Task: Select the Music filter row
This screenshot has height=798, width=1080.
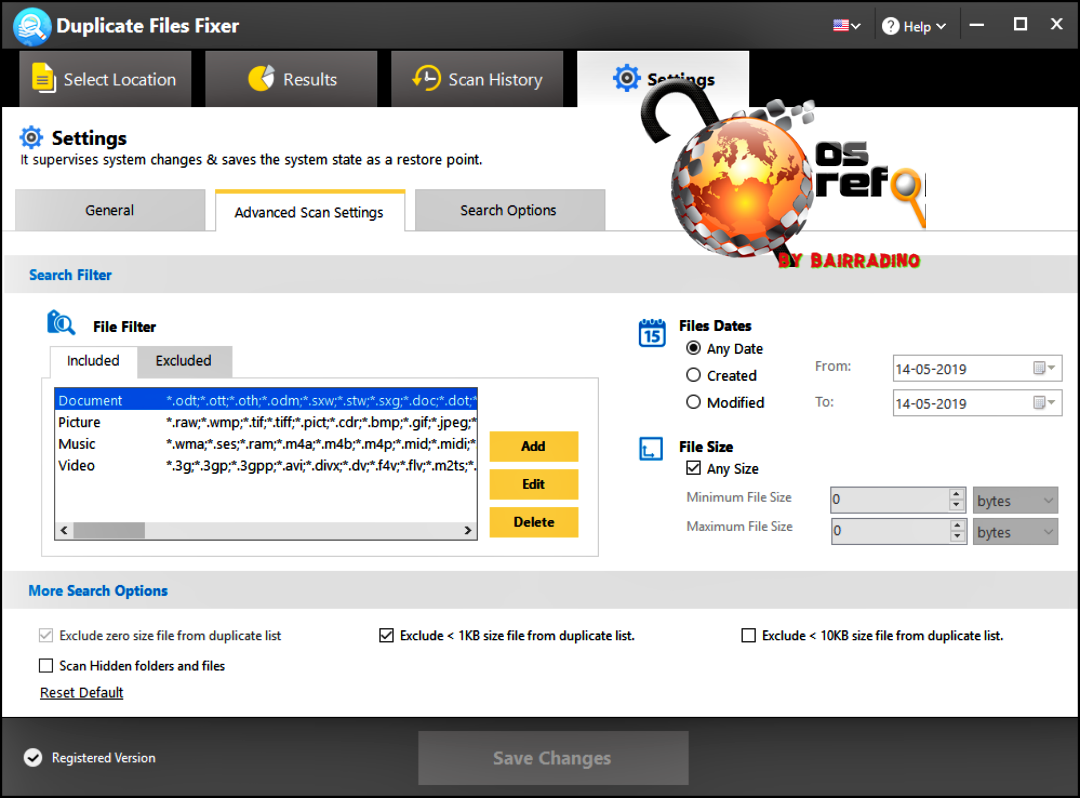Action: (x=266, y=444)
